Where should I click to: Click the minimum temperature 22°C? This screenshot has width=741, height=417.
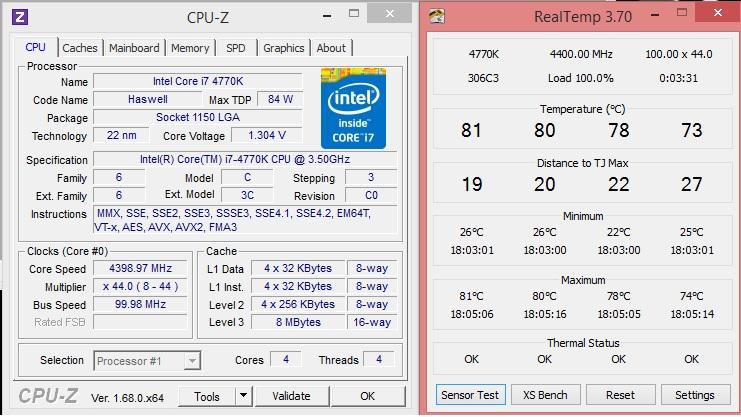619,232
